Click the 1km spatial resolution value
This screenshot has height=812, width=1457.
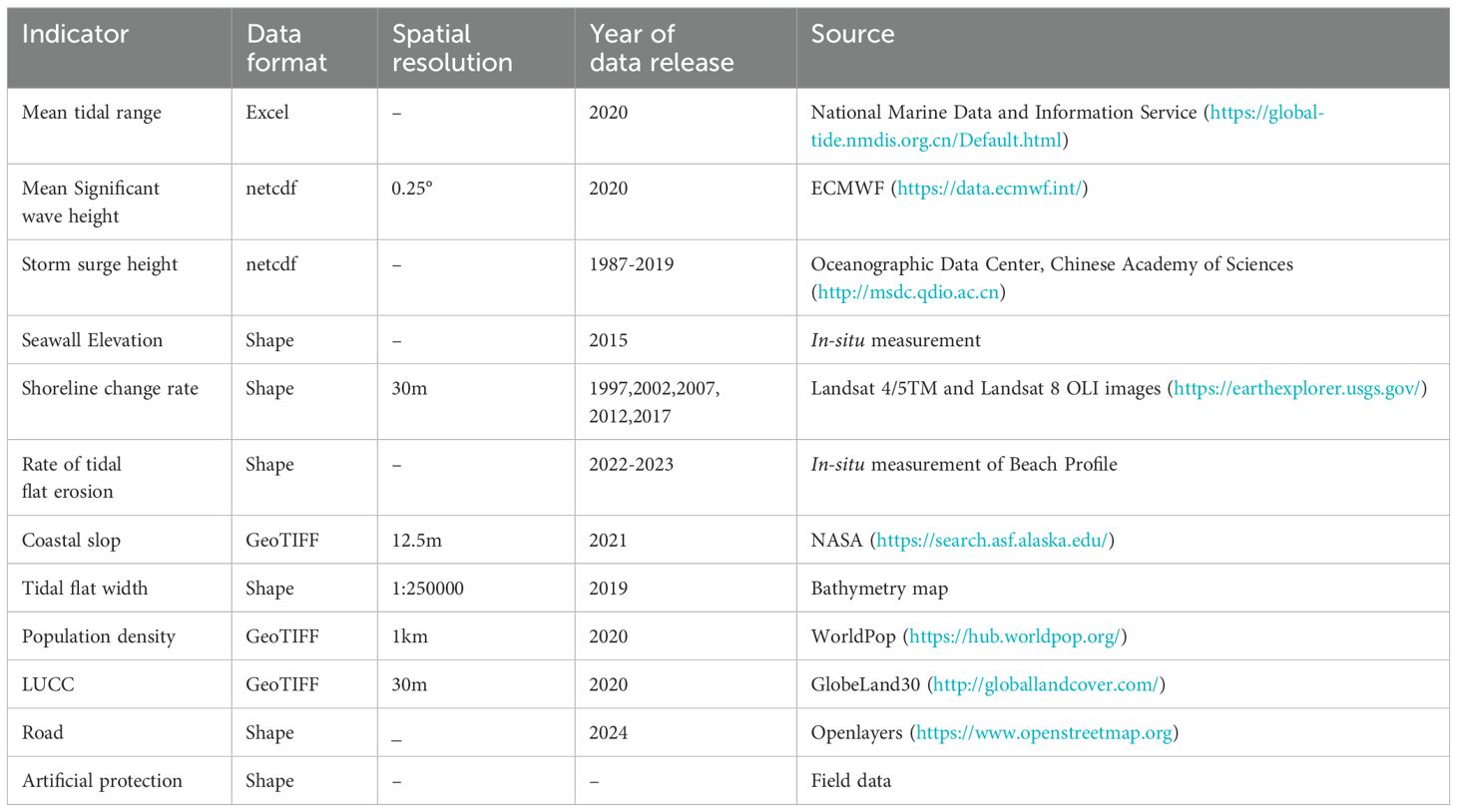coord(409,635)
